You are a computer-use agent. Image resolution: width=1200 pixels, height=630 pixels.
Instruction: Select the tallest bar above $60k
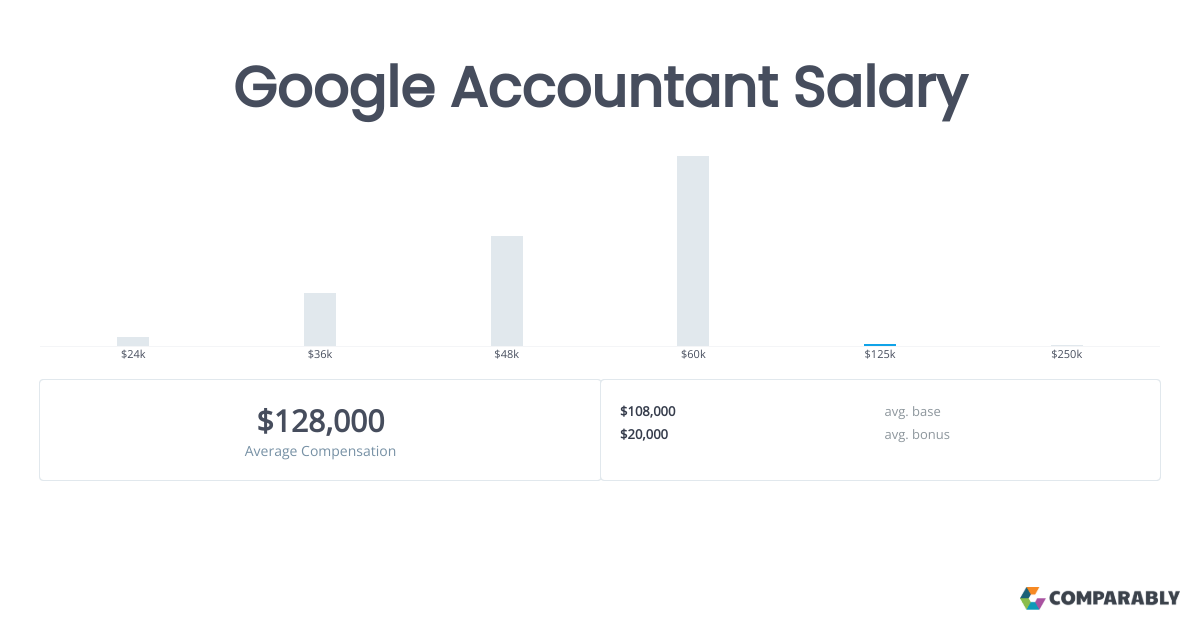coord(693,251)
